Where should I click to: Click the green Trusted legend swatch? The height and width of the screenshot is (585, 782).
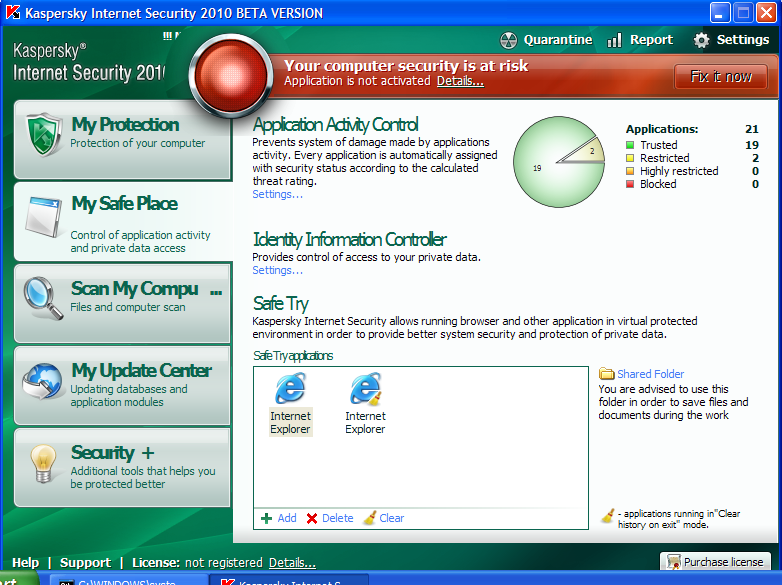click(x=630, y=145)
